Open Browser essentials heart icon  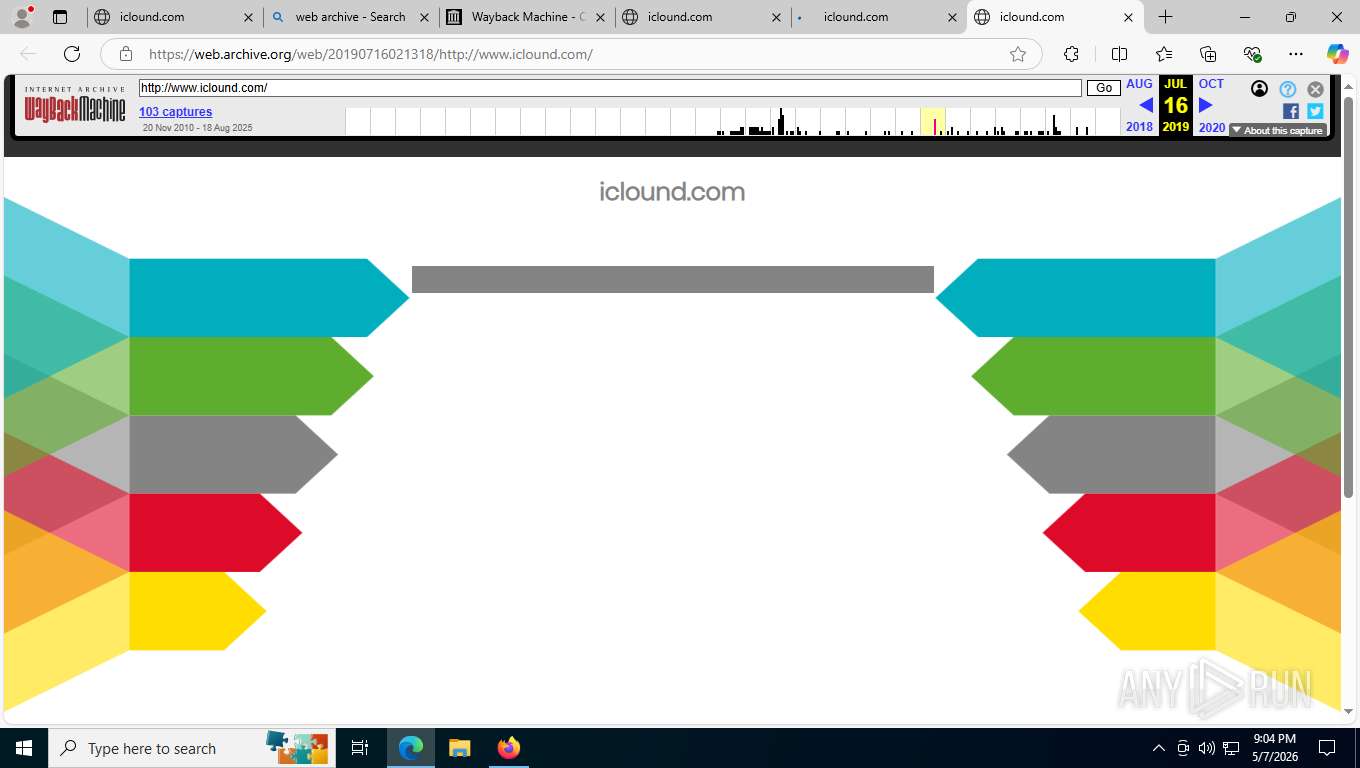(1252, 54)
